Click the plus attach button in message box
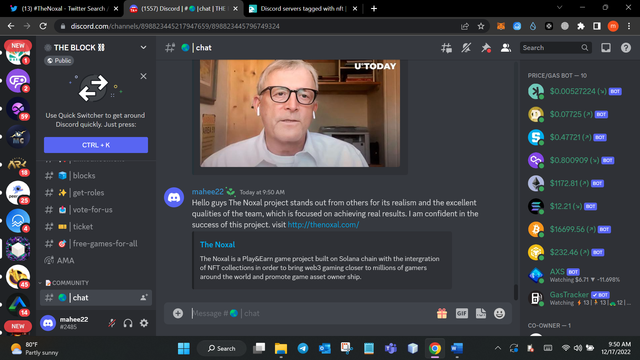The width and height of the screenshot is (640, 360). coord(178,313)
